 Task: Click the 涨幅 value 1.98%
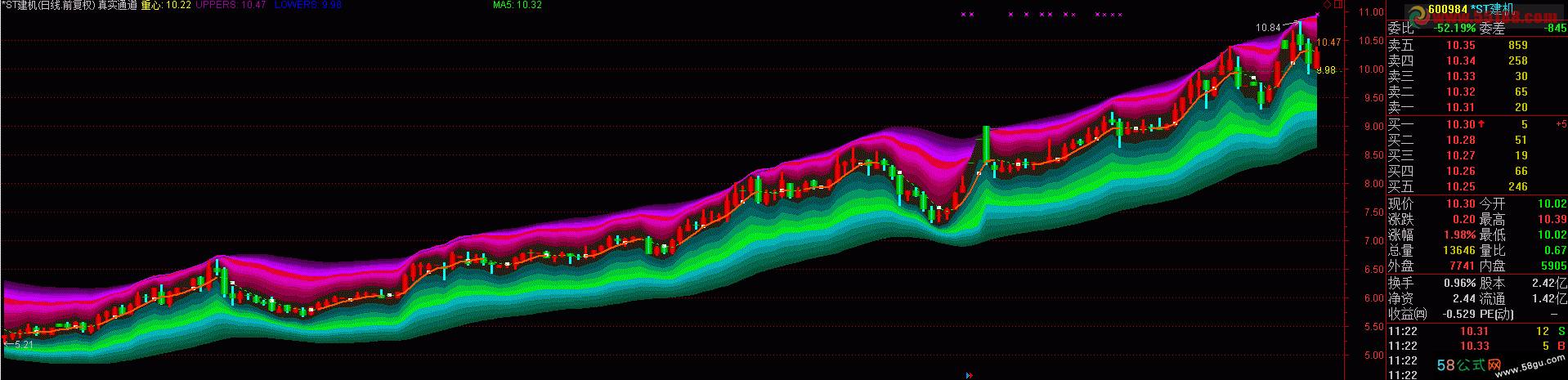point(1459,235)
